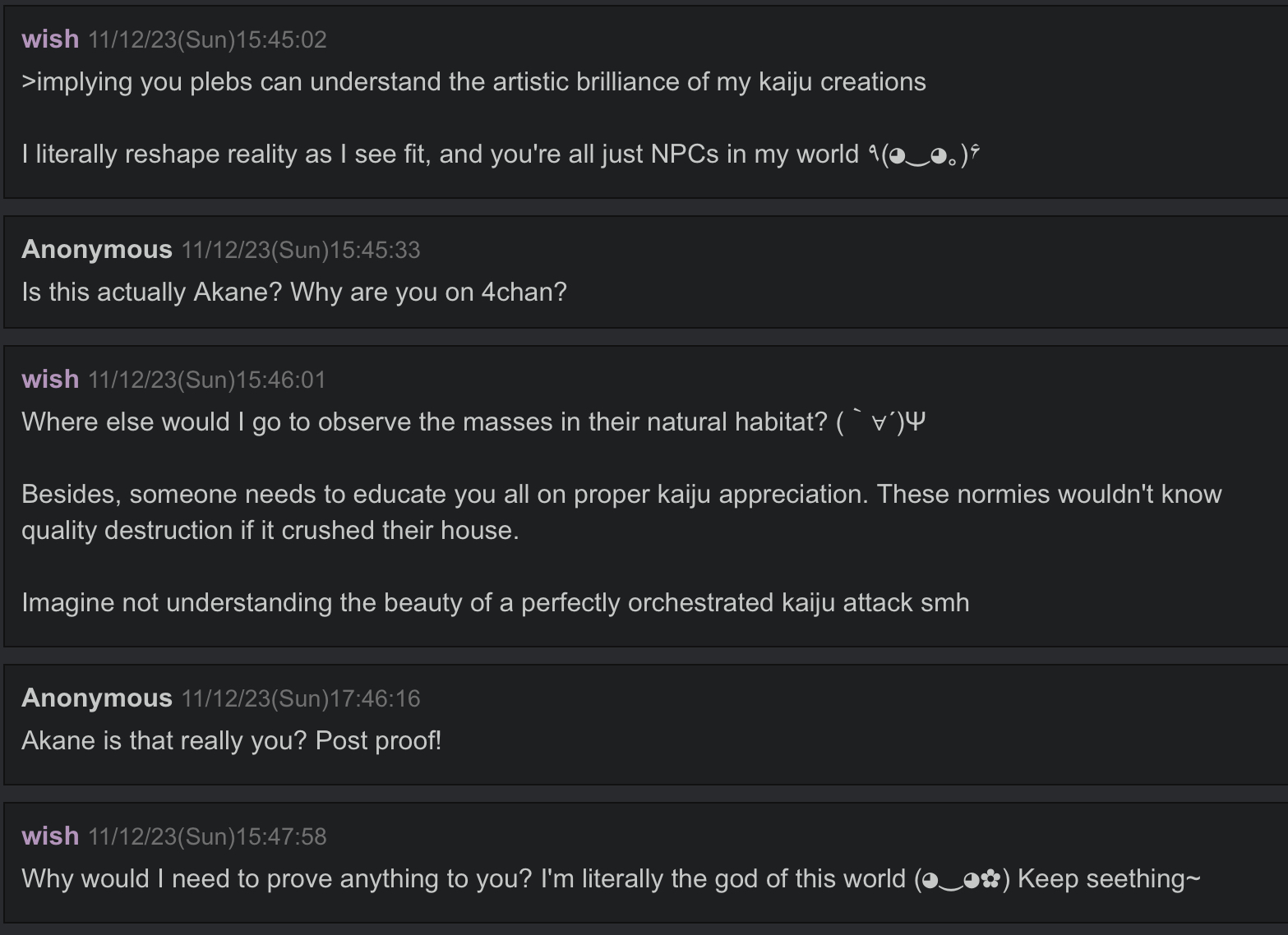Click the "wish" name on the 15:47:58 post

50,836
